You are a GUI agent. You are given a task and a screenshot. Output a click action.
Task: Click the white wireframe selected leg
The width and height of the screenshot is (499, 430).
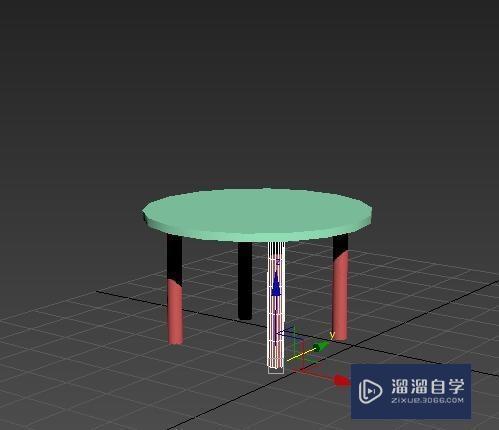[276, 305]
